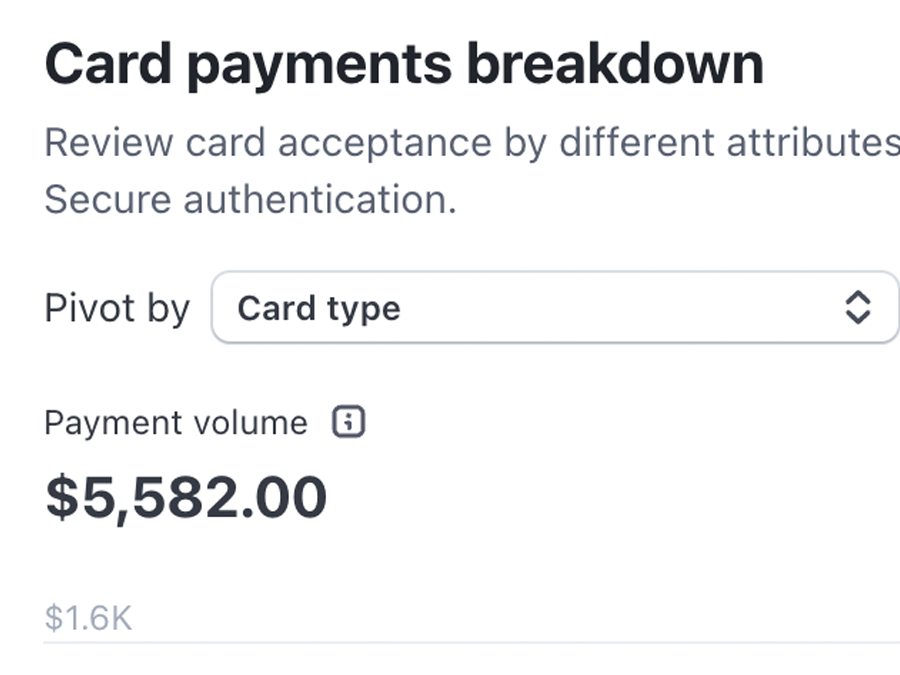Open the Card type dropdown

tap(555, 308)
